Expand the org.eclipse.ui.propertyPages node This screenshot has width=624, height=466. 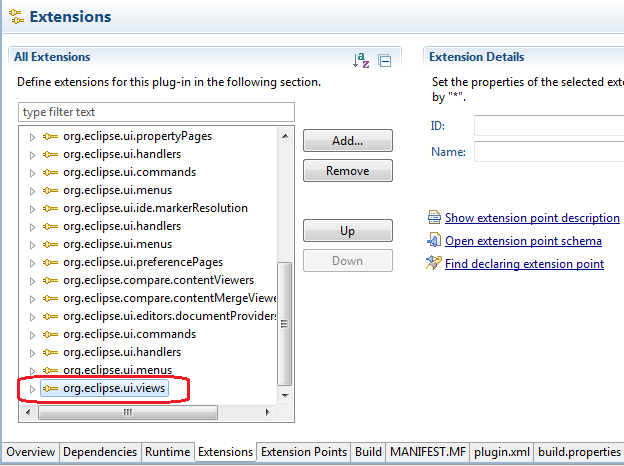point(31,136)
